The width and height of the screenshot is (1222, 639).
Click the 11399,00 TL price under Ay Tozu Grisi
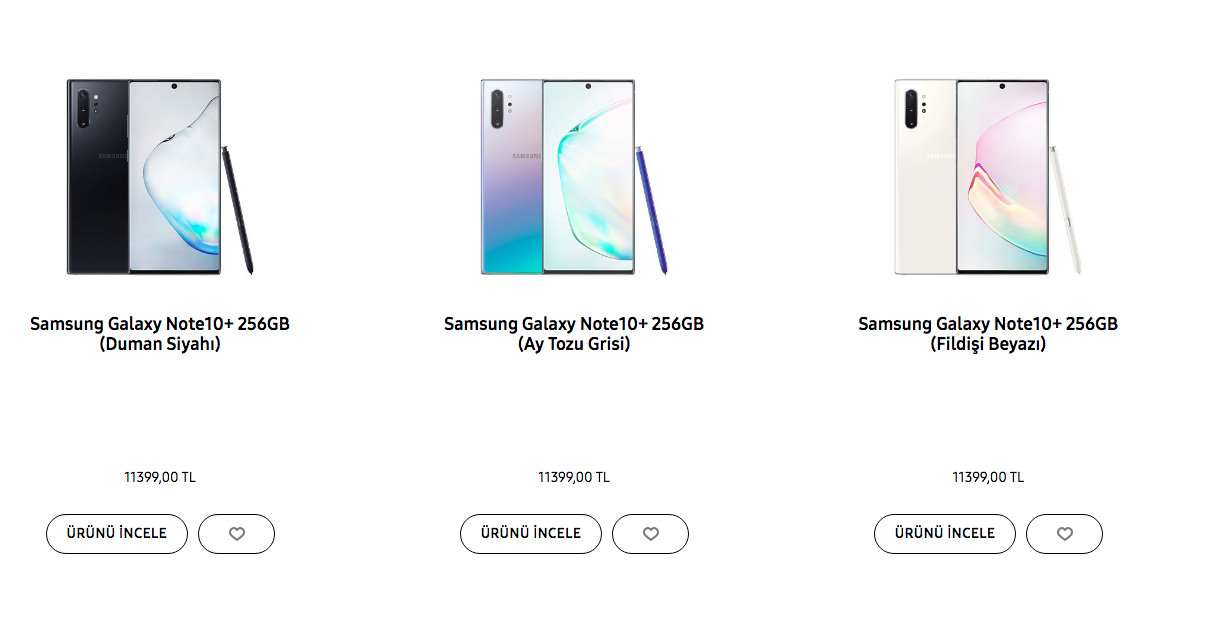(x=574, y=477)
